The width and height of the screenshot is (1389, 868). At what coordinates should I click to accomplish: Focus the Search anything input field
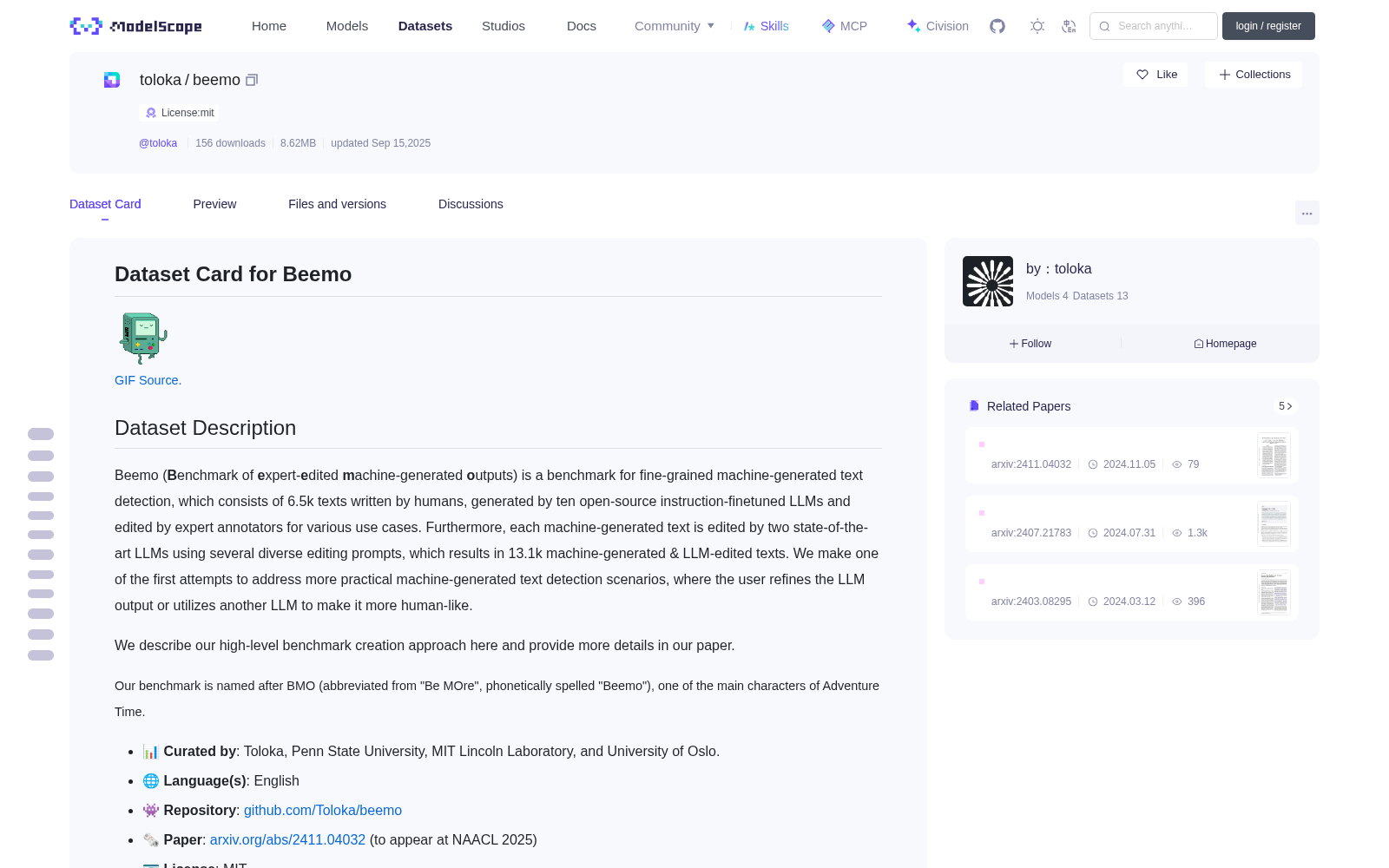pyautogui.click(x=1154, y=26)
